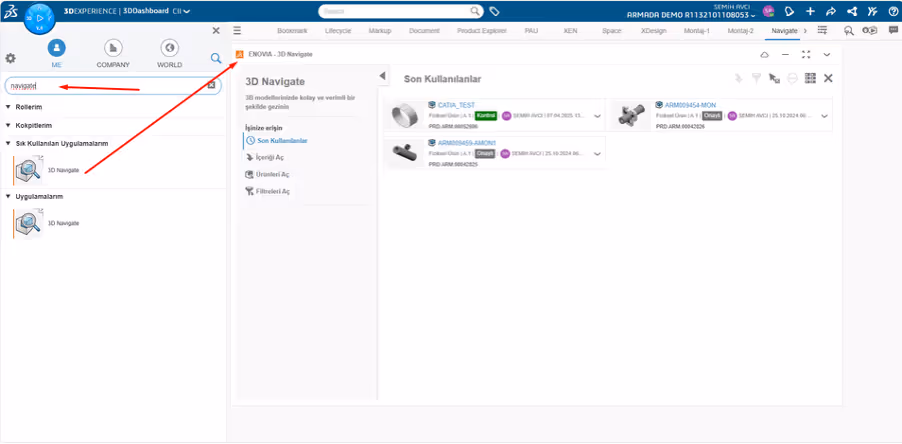Image resolution: width=902 pixels, height=444 pixels.
Task: Click the cursor selection tool icon
Action: [774, 79]
